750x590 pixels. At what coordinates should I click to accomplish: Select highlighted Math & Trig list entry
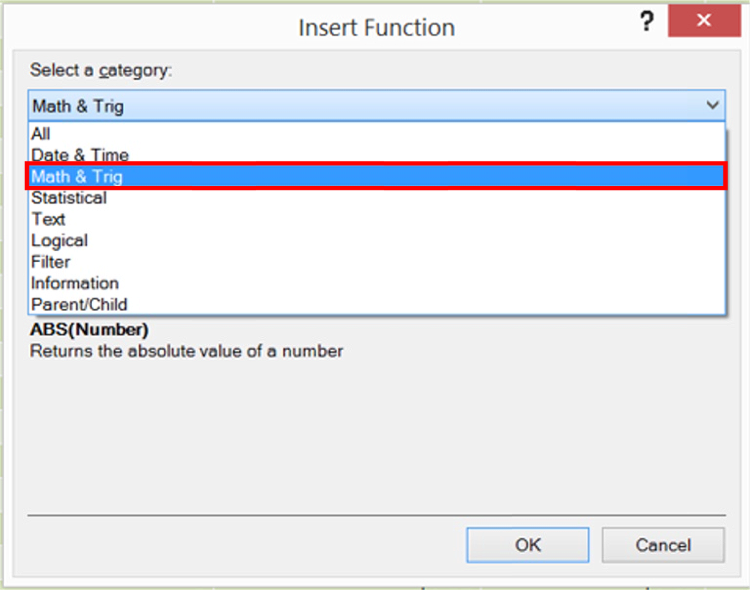click(x=77, y=176)
